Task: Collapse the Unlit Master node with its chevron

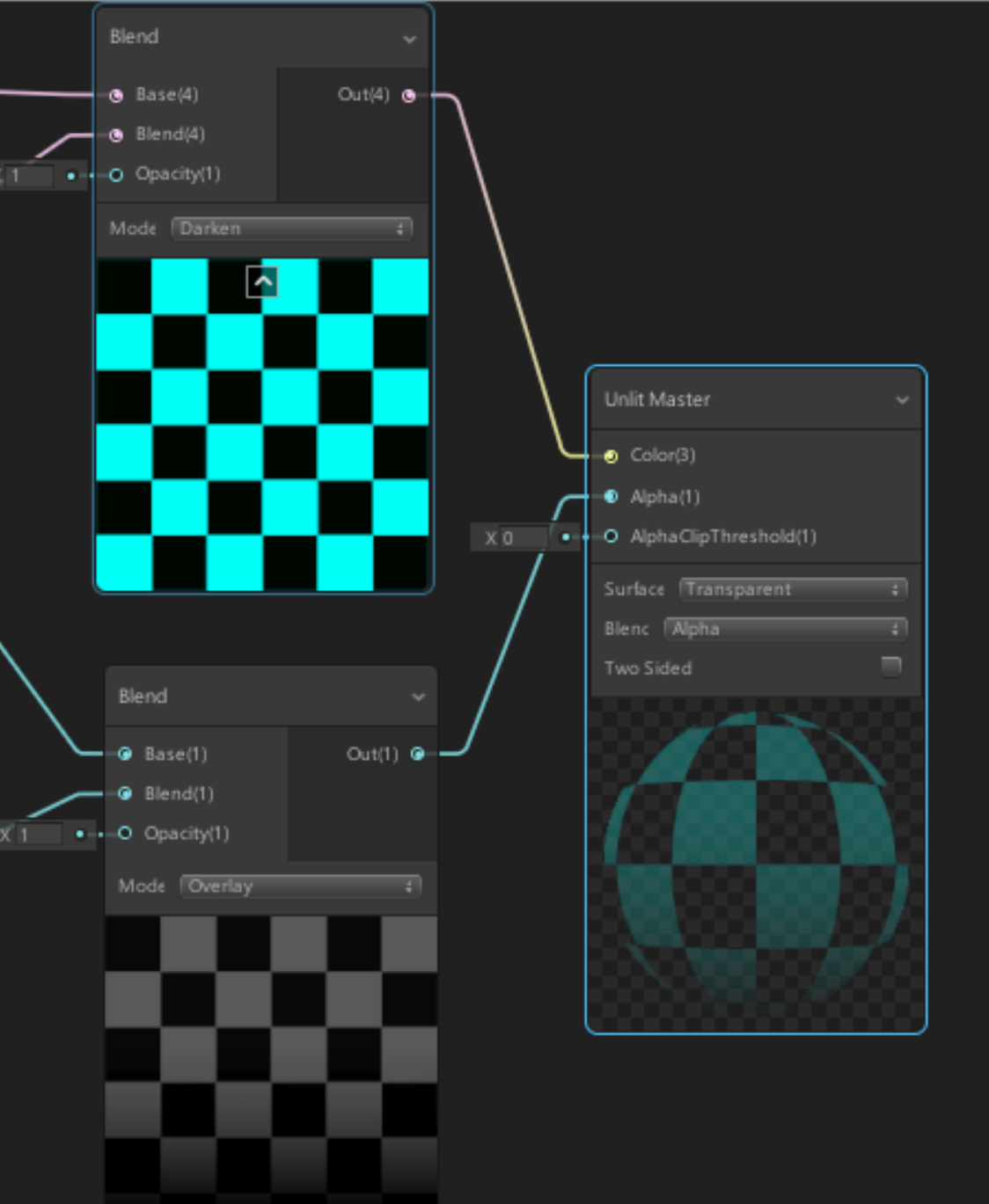Action: 902,400
